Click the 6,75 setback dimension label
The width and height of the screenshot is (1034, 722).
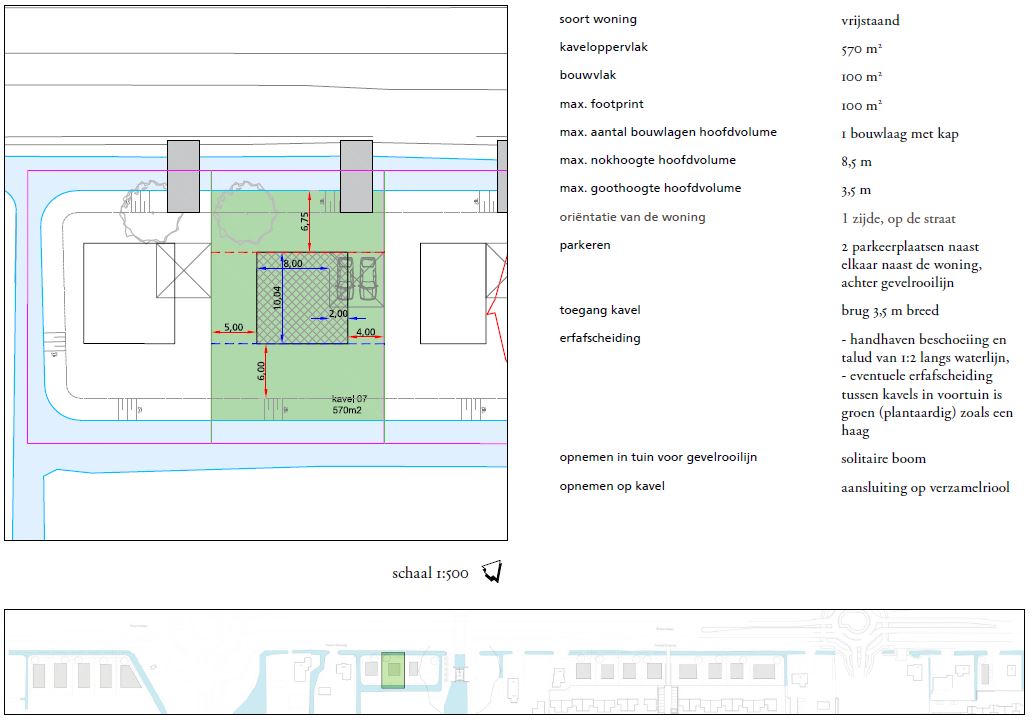[x=305, y=222]
